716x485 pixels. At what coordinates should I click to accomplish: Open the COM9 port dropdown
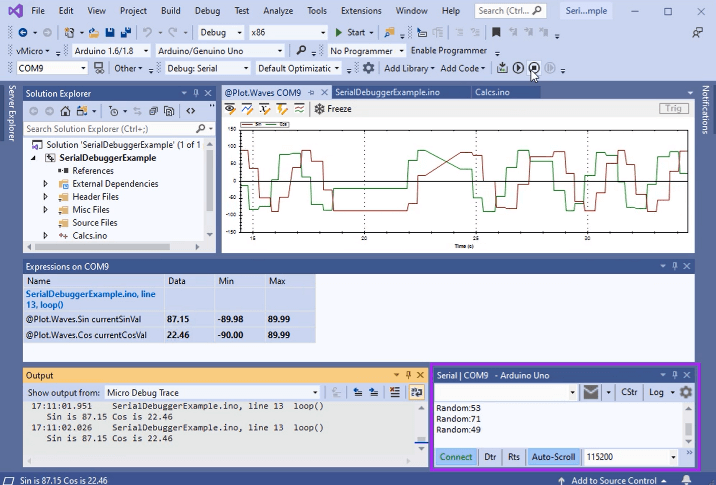pos(81,68)
